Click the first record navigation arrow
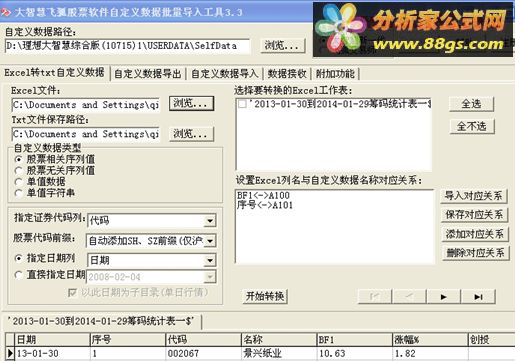The height and width of the screenshot is (361, 515). [x=375, y=296]
